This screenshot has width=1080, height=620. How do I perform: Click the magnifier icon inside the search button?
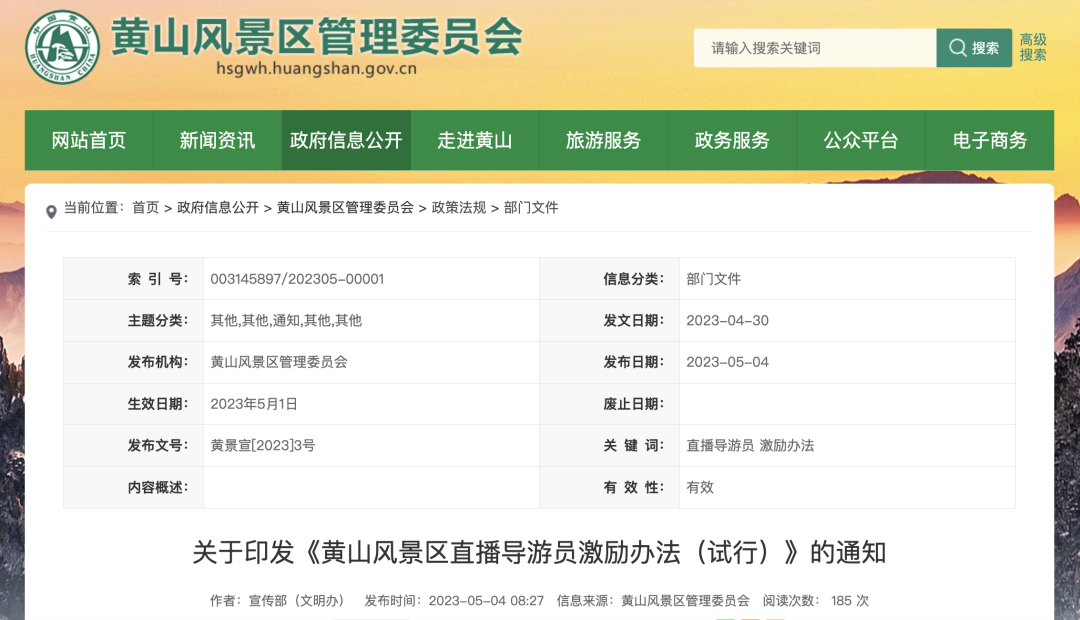point(958,47)
